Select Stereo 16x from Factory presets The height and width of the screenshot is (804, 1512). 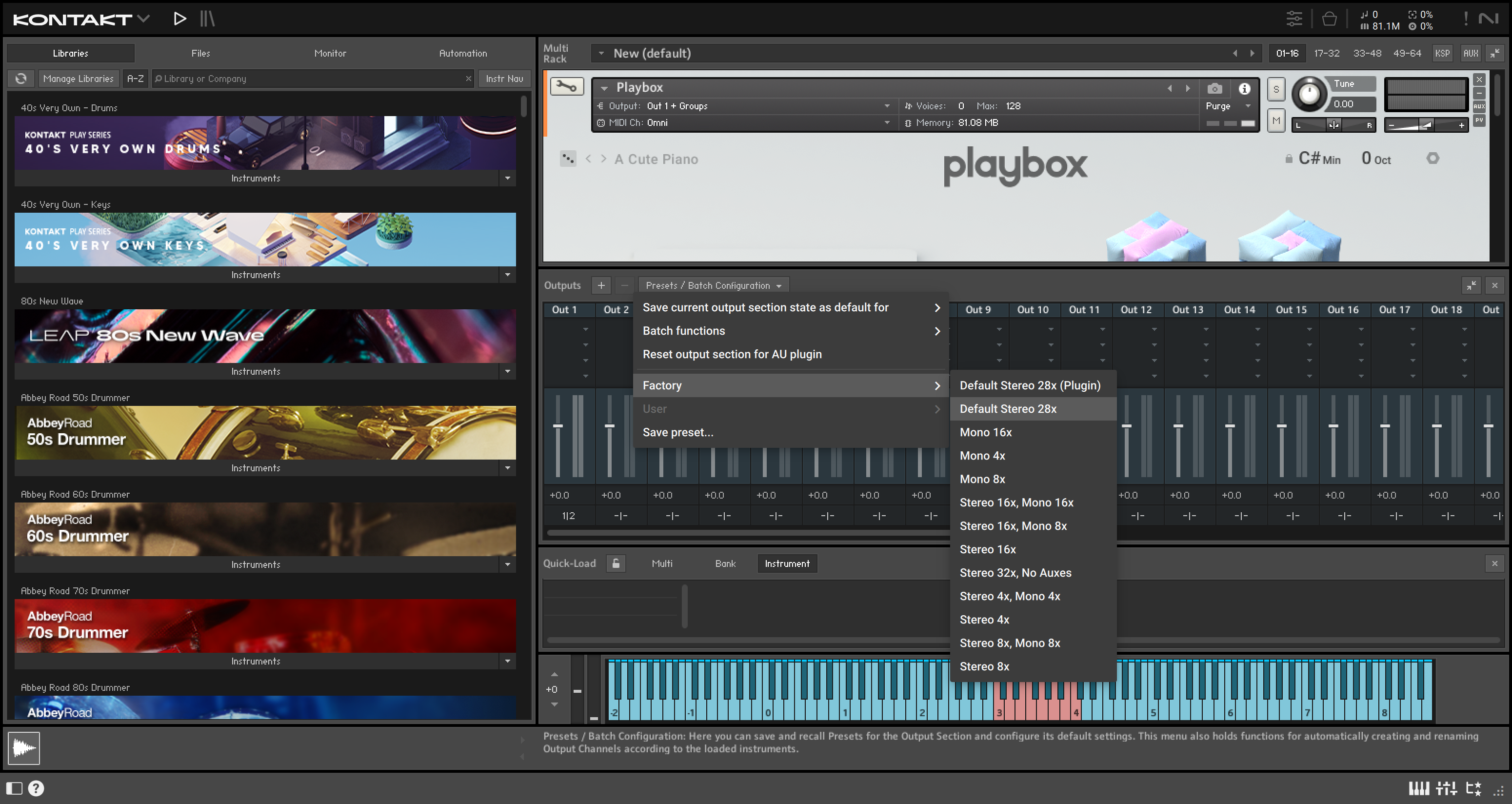(987, 549)
